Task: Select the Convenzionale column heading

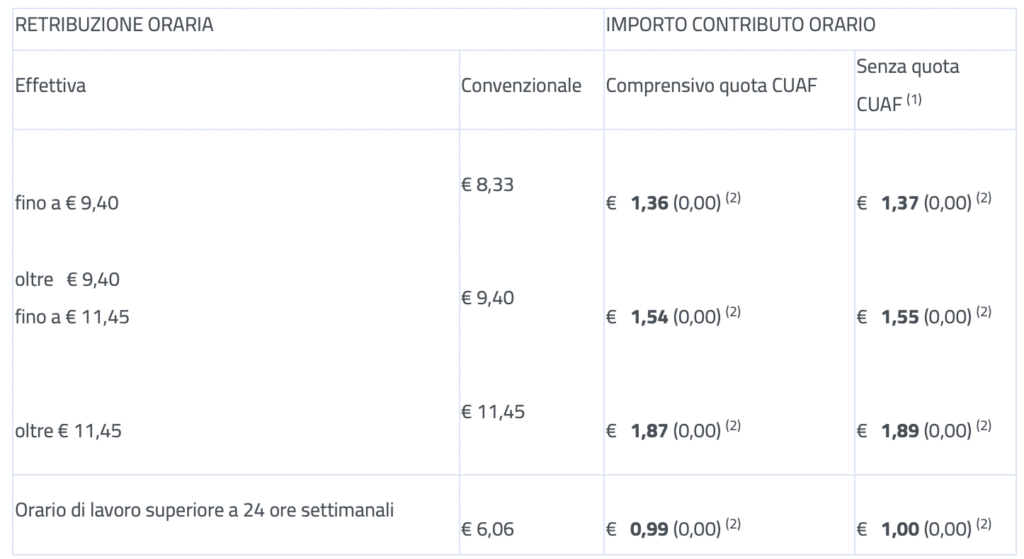Action: [x=521, y=86]
